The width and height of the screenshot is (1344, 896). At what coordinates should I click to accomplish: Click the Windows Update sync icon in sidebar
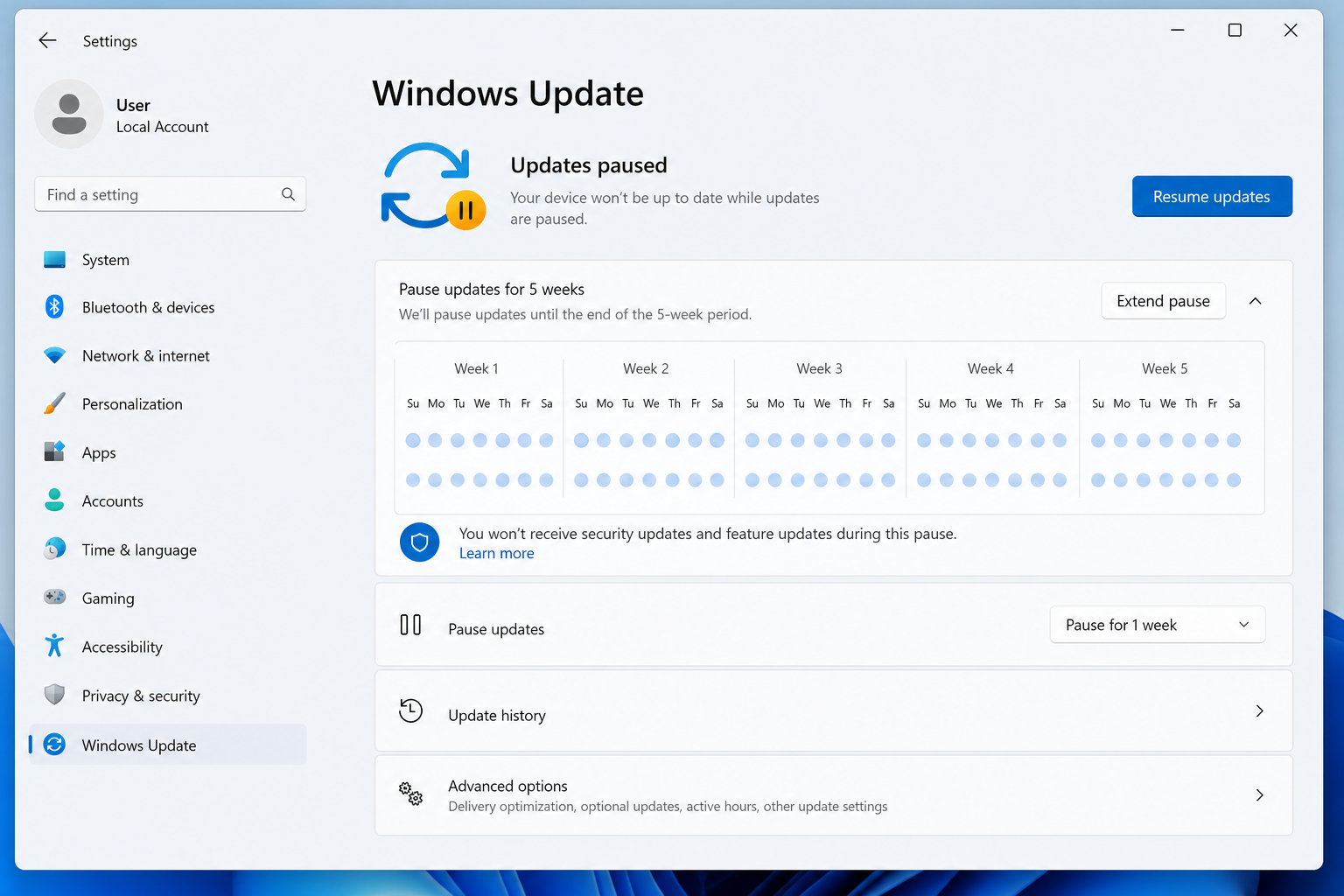pyautogui.click(x=54, y=745)
